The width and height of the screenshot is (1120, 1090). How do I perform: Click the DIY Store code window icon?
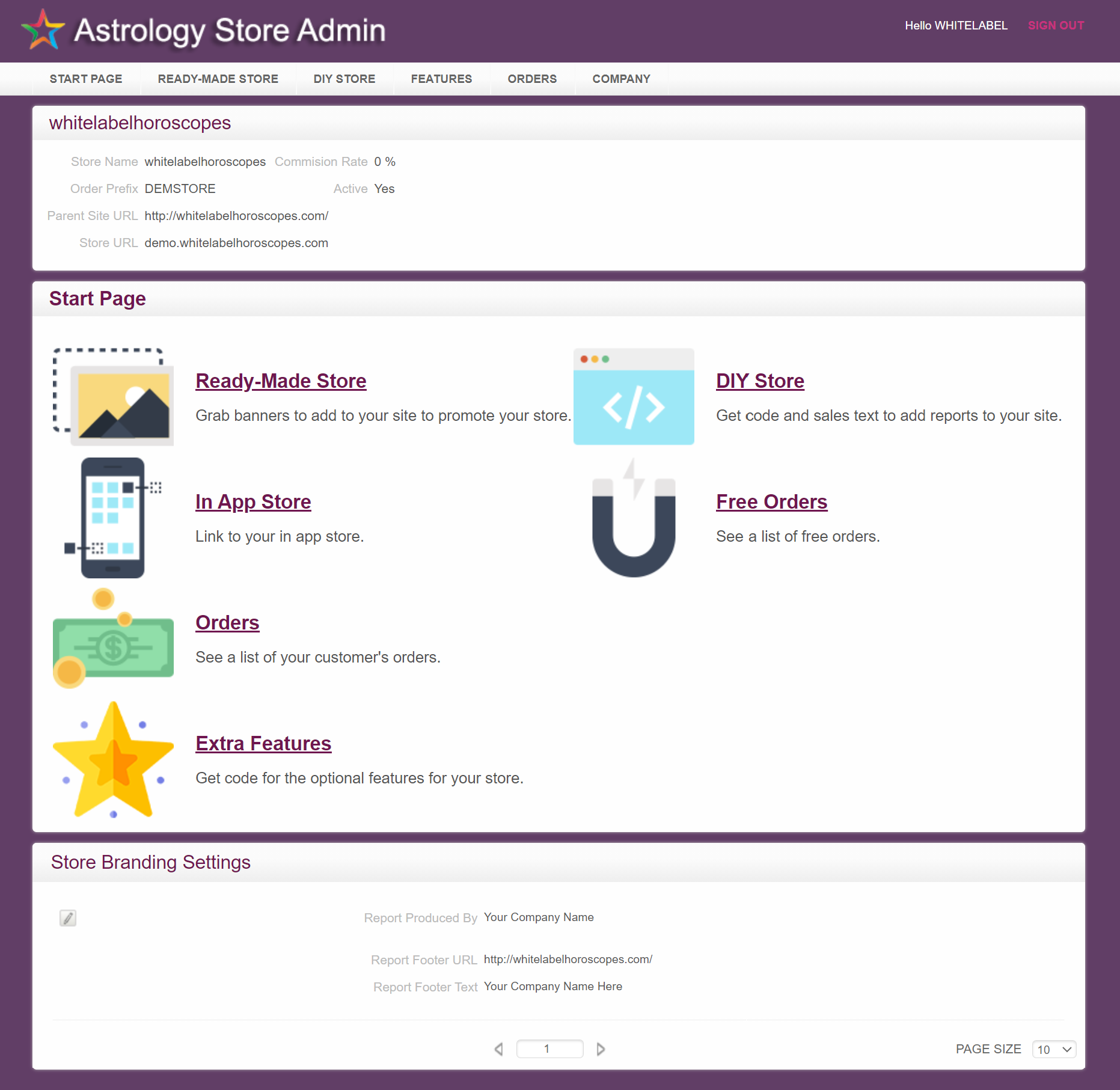(x=634, y=397)
